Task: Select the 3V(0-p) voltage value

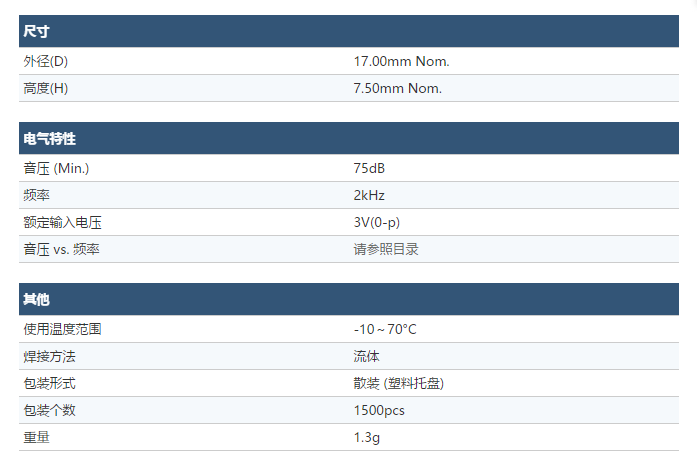Action: [377, 222]
